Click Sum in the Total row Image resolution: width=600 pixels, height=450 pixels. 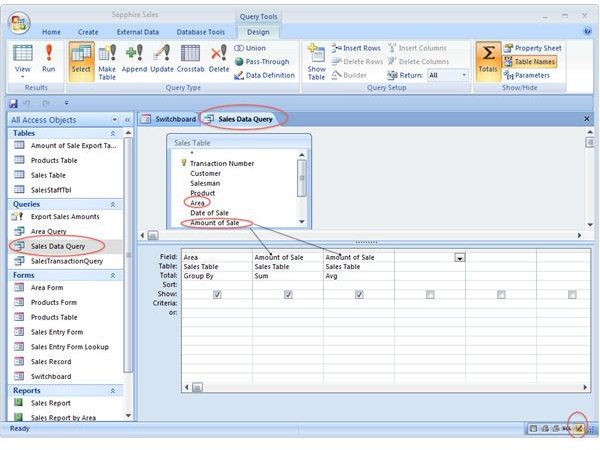click(x=261, y=276)
